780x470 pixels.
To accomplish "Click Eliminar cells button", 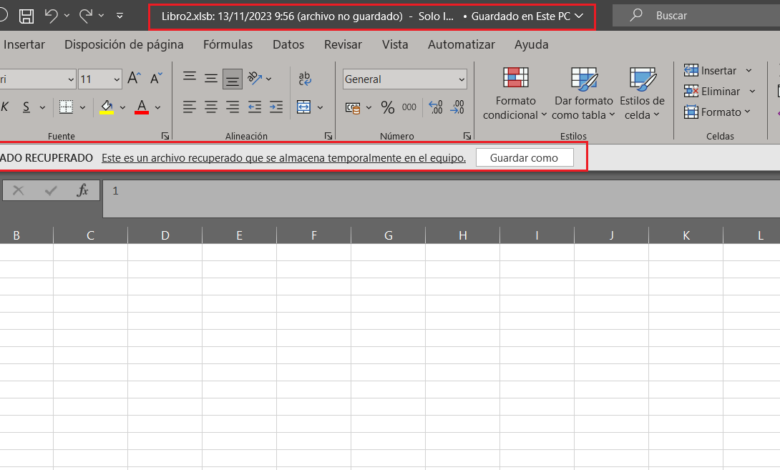I will pos(712,91).
